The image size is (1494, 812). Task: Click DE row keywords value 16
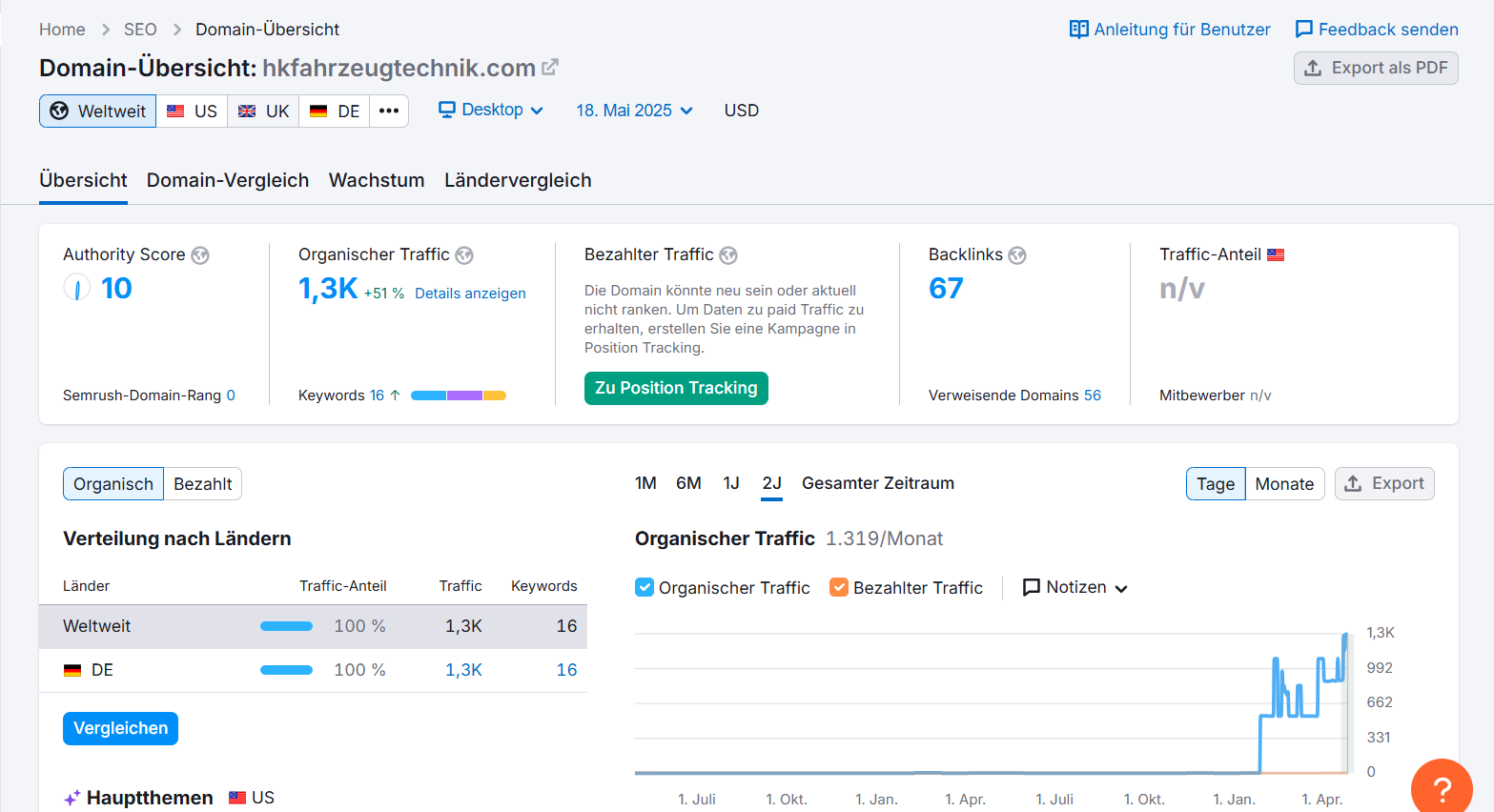click(x=566, y=670)
